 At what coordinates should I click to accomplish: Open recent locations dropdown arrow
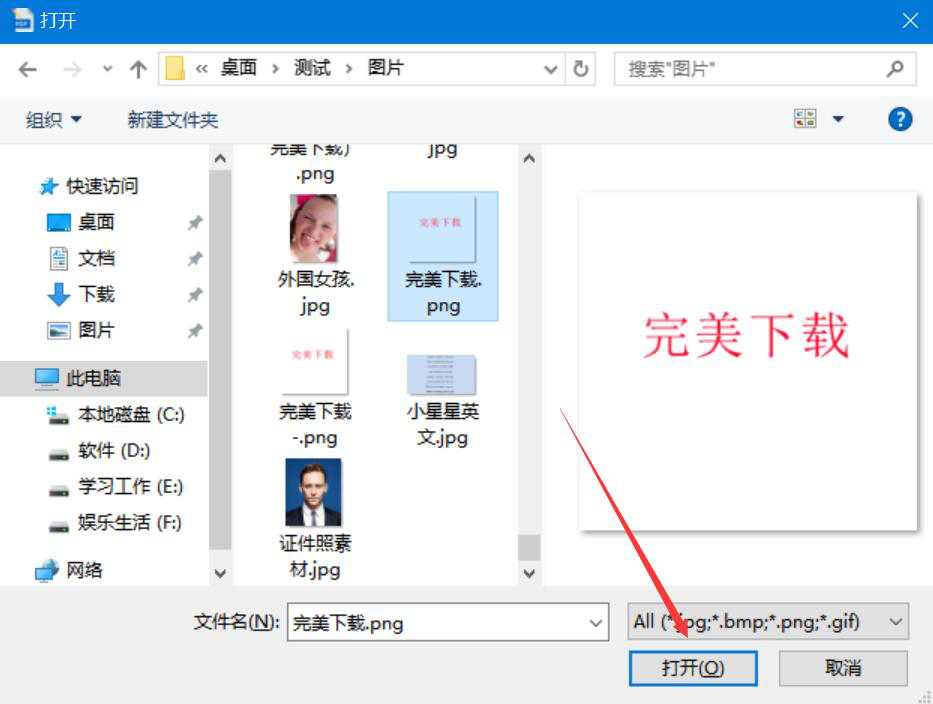coord(107,69)
